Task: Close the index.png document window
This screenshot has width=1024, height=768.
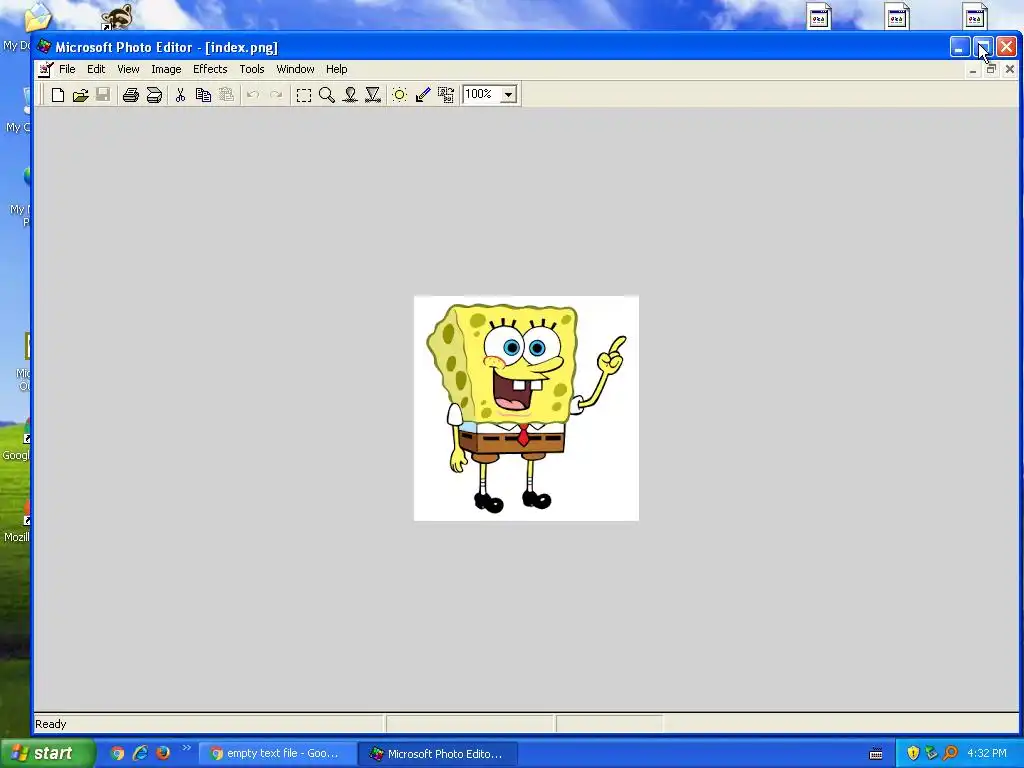Action: coord(1010,69)
